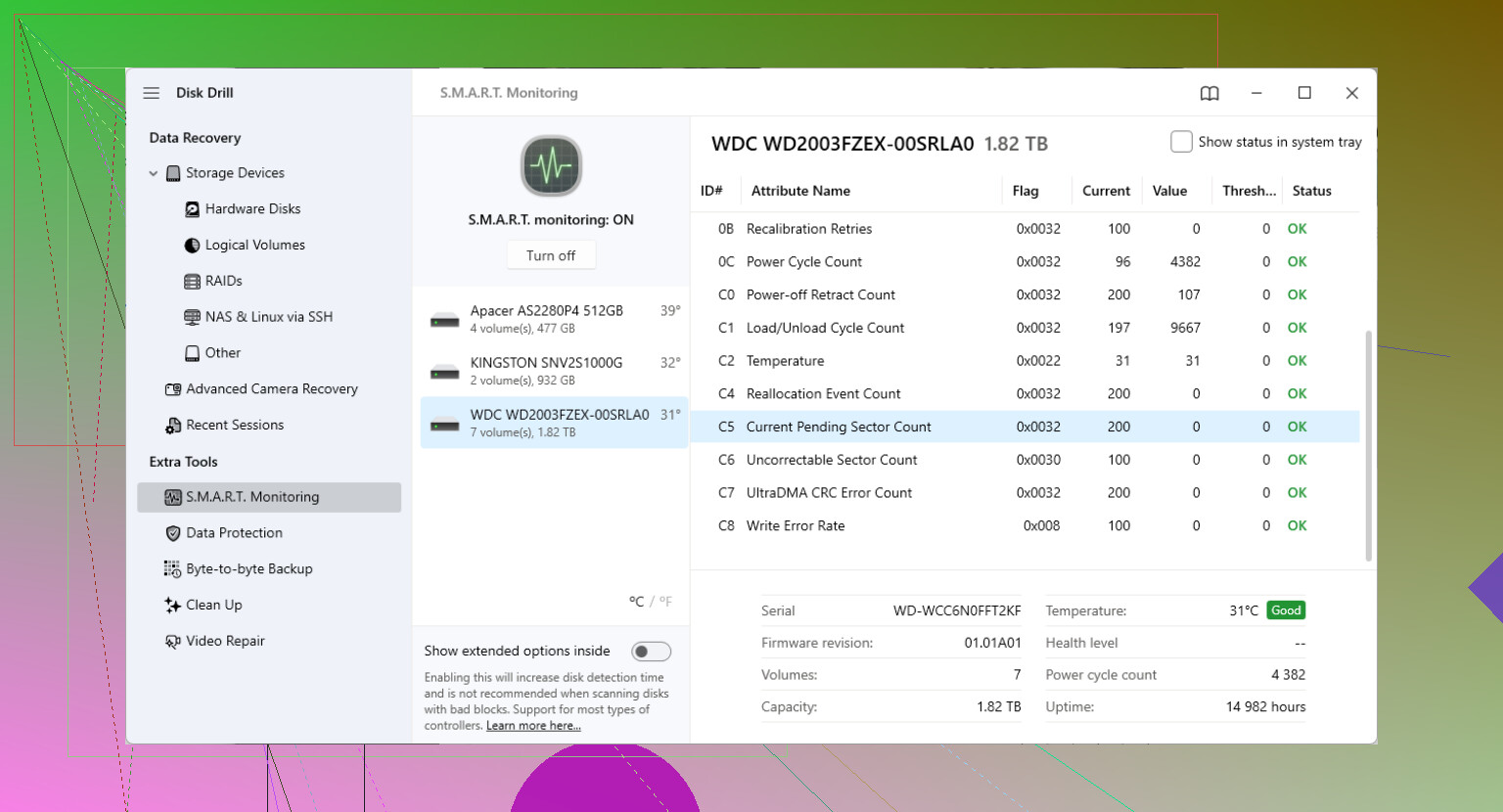Click the KINGSTON SNV2S1000G drive icon

coord(445,372)
